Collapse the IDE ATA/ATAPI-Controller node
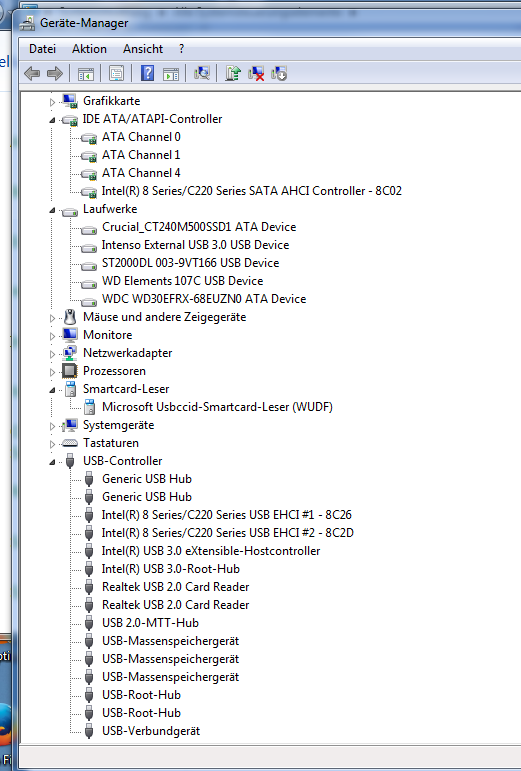Screen dimensions: 521x771 click(x=52, y=120)
